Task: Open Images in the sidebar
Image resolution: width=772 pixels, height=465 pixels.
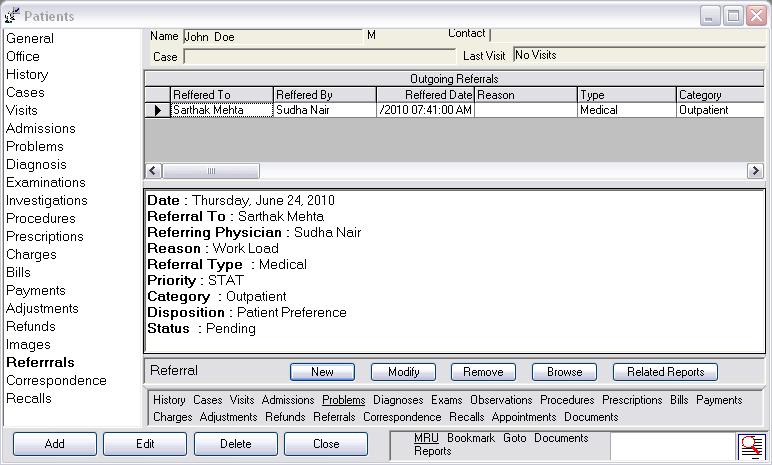Action: 29,345
